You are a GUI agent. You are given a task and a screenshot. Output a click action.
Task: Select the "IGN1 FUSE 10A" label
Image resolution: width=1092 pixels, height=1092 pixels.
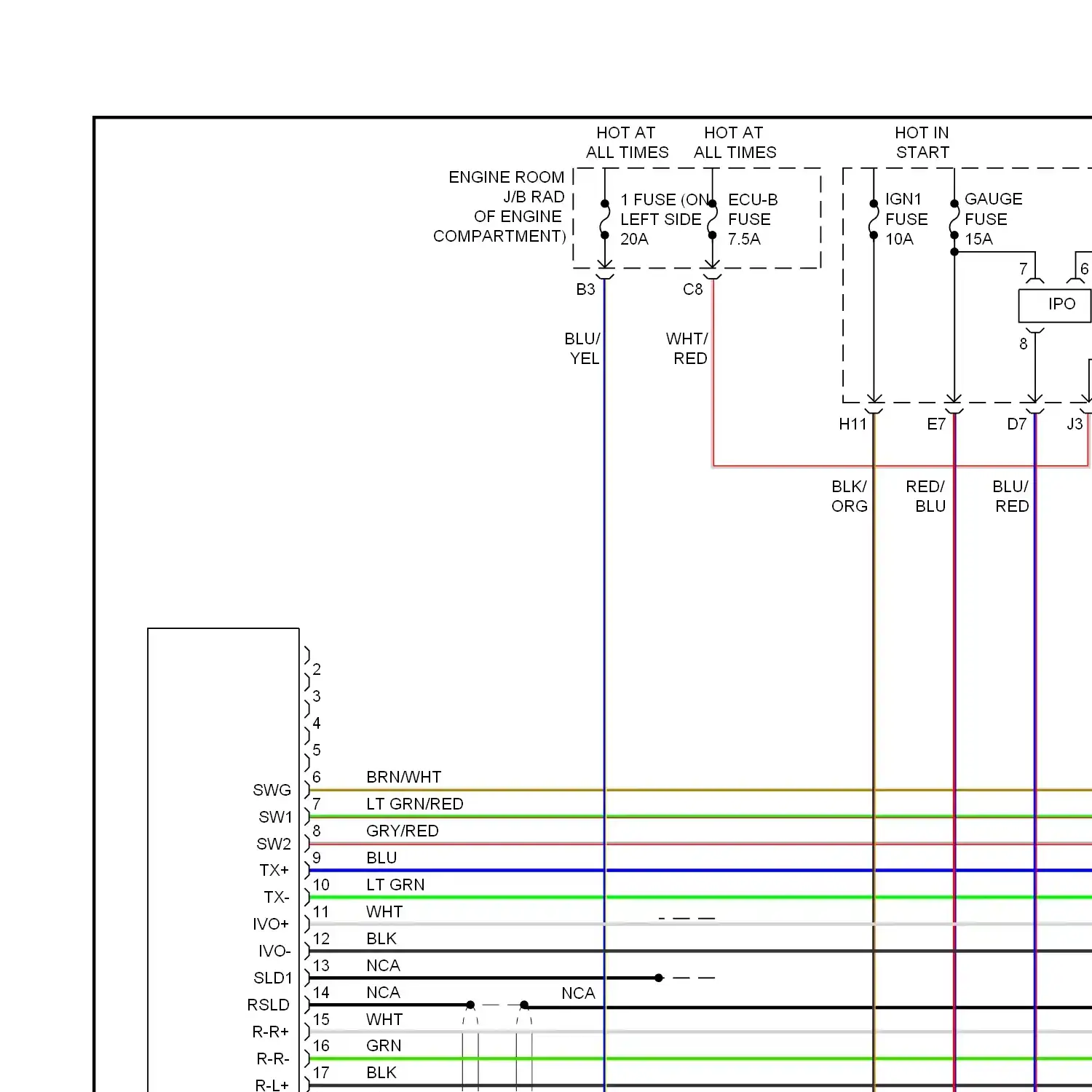click(906, 219)
